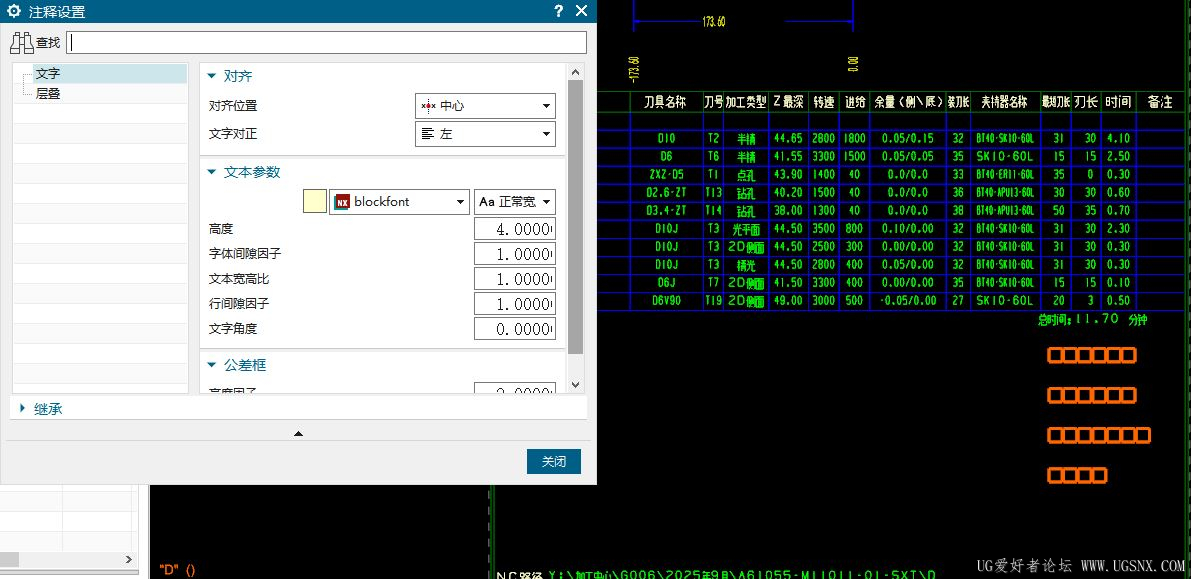Click the T19 tool number cell
The height and width of the screenshot is (579, 1191).
713,301
